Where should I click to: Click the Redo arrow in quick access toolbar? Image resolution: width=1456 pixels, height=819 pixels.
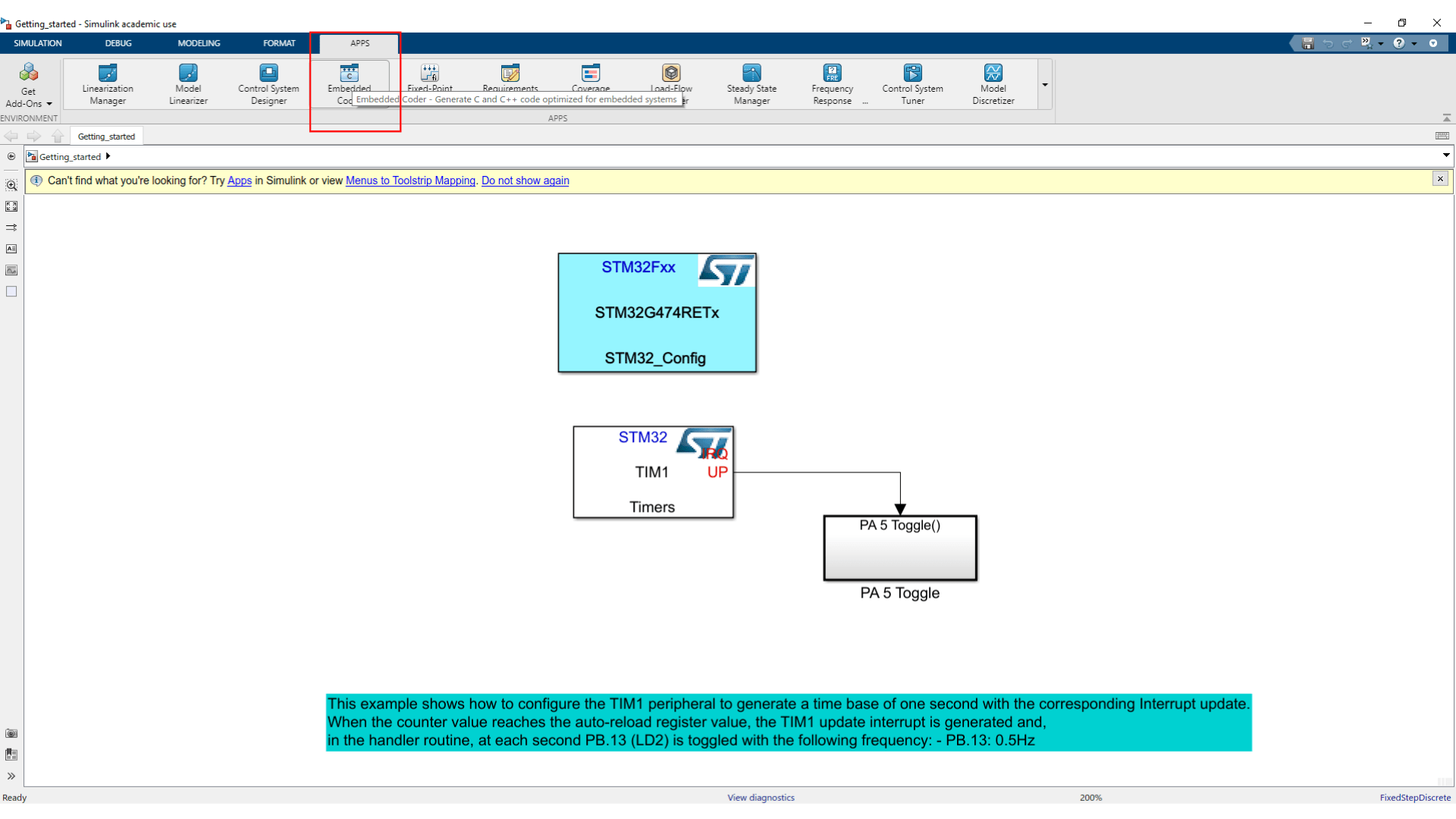[x=1348, y=43]
